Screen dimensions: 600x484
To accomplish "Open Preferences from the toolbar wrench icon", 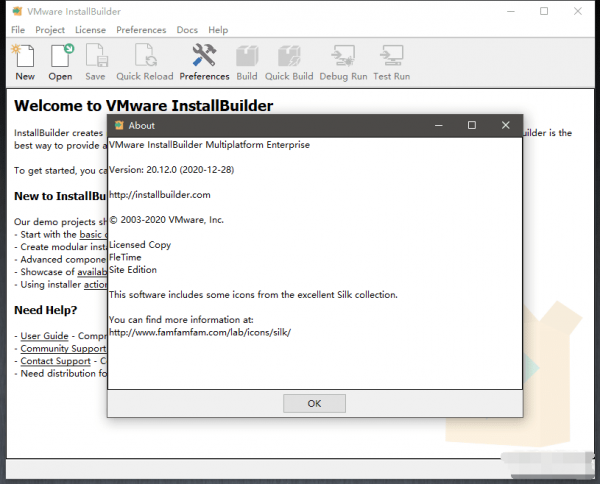I will [x=204, y=60].
